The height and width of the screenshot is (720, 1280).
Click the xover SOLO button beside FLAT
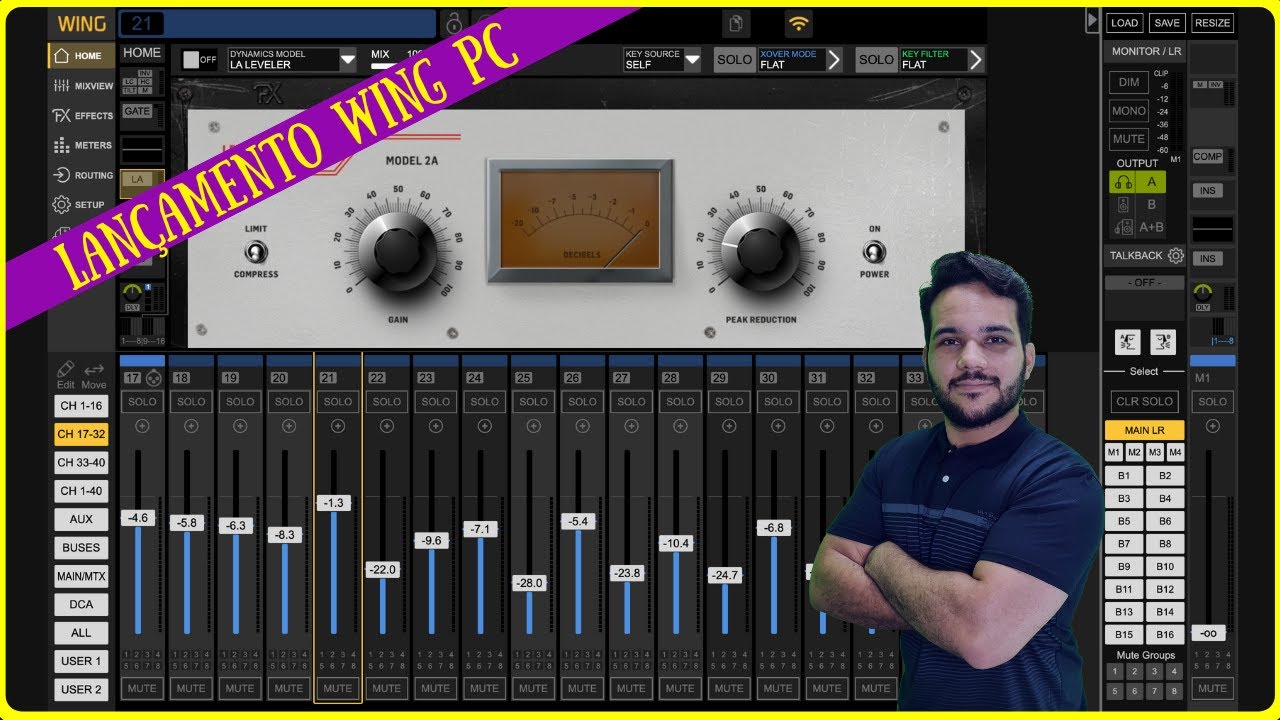pos(734,60)
